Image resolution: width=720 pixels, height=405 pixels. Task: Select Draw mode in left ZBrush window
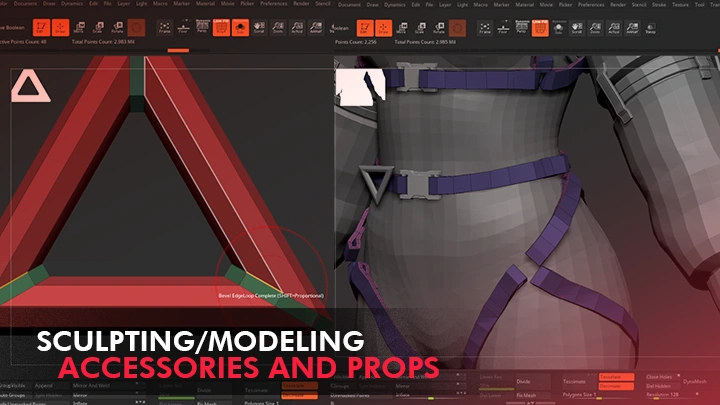point(60,28)
